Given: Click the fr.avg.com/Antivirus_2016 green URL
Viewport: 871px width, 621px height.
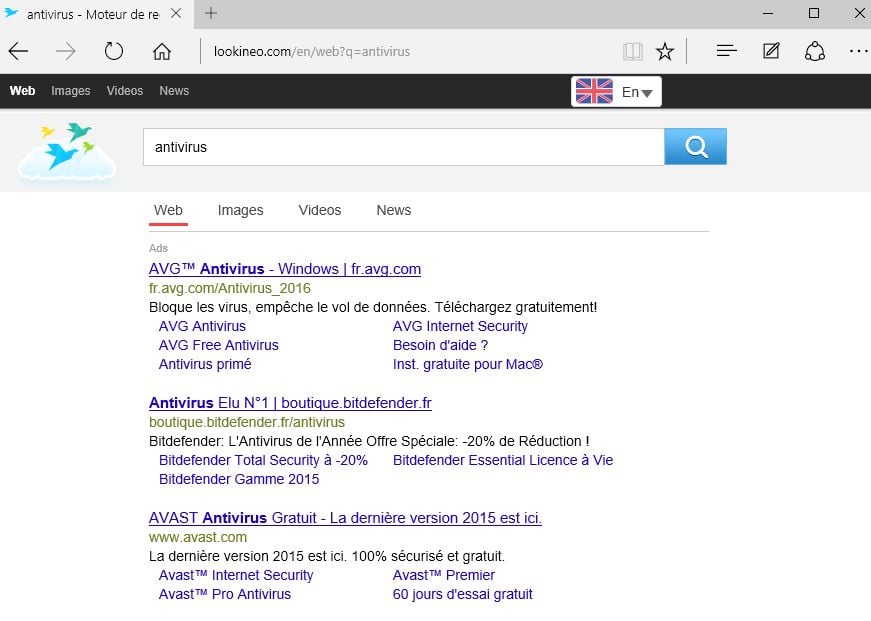Looking at the screenshot, I should pos(229,288).
